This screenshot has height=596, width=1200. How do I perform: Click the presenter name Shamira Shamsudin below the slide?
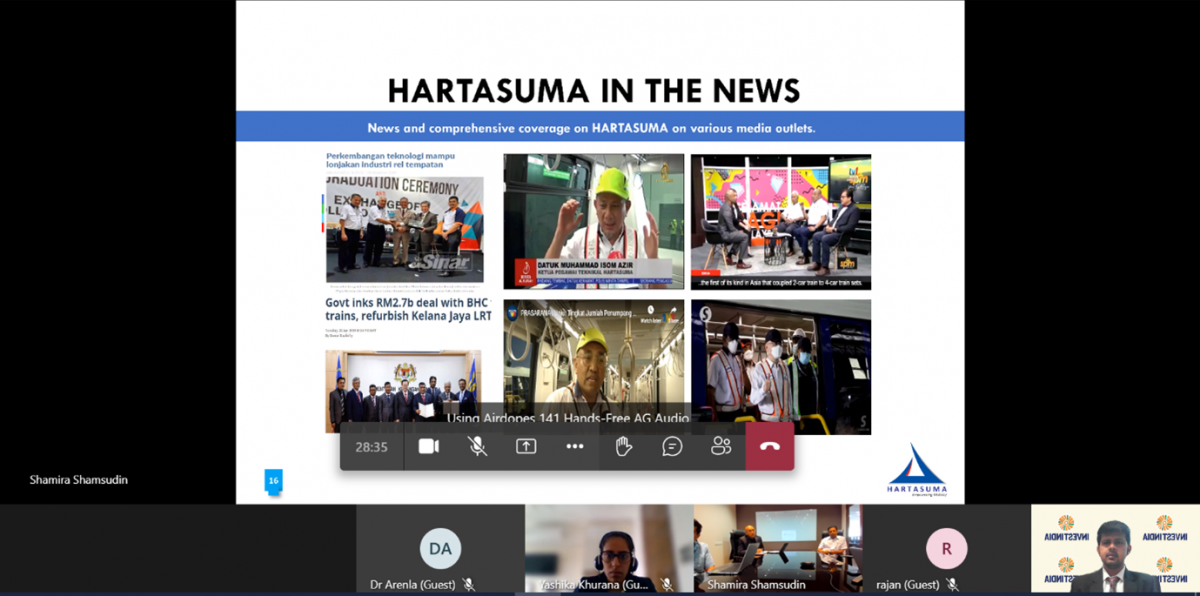pyautogui.click(x=79, y=480)
